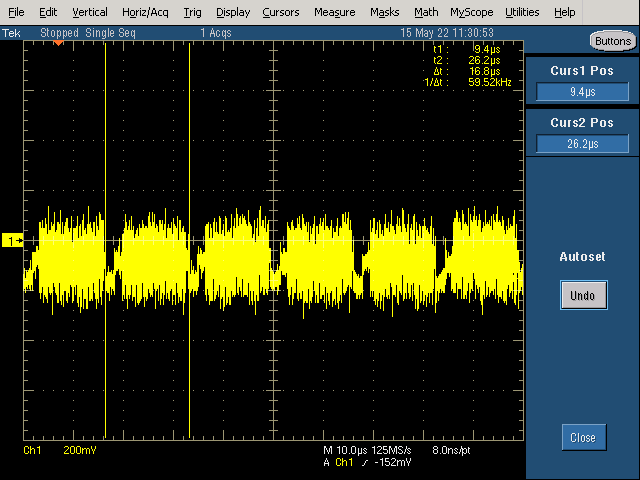Open the File menu

coord(16,12)
